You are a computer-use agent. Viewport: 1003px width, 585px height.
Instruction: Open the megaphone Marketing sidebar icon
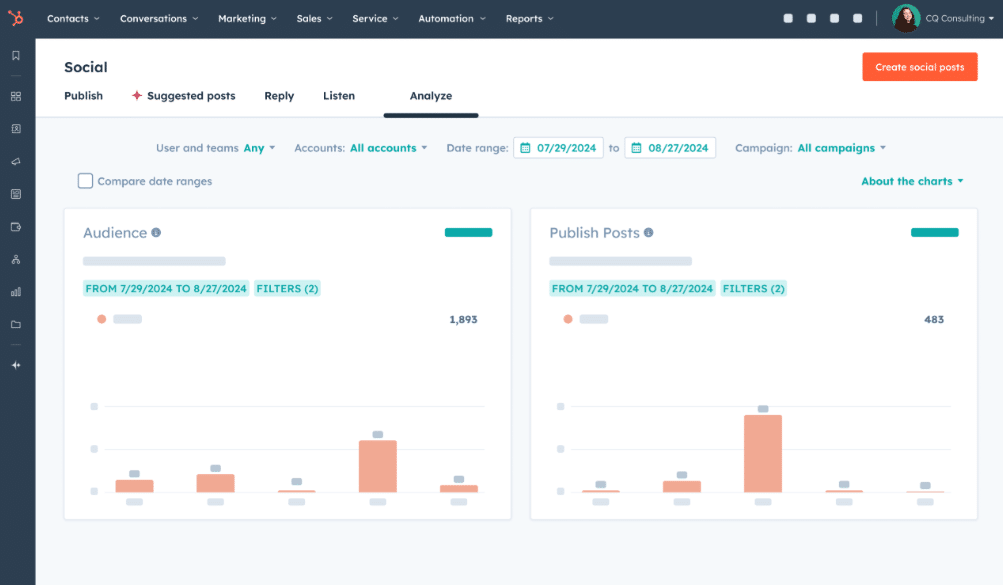click(x=16, y=161)
